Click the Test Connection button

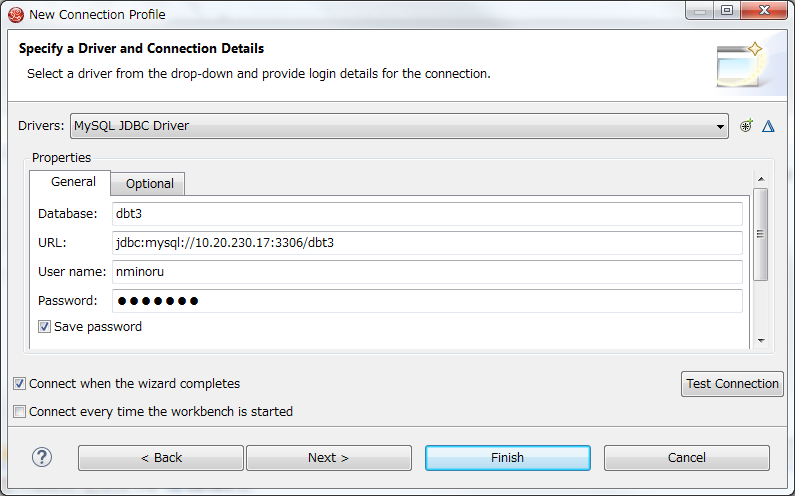click(x=732, y=383)
